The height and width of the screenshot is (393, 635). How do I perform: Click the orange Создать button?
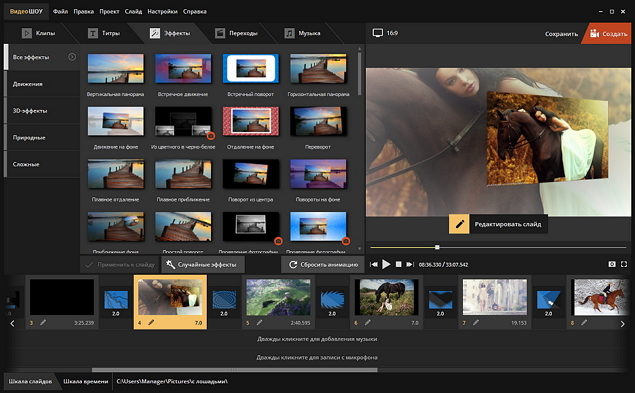[x=608, y=34]
